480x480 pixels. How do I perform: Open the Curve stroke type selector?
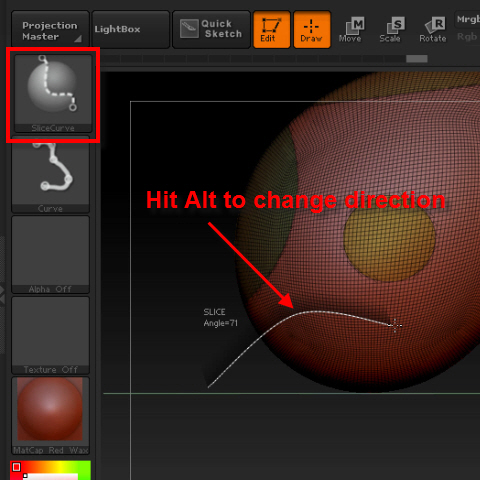(50, 174)
